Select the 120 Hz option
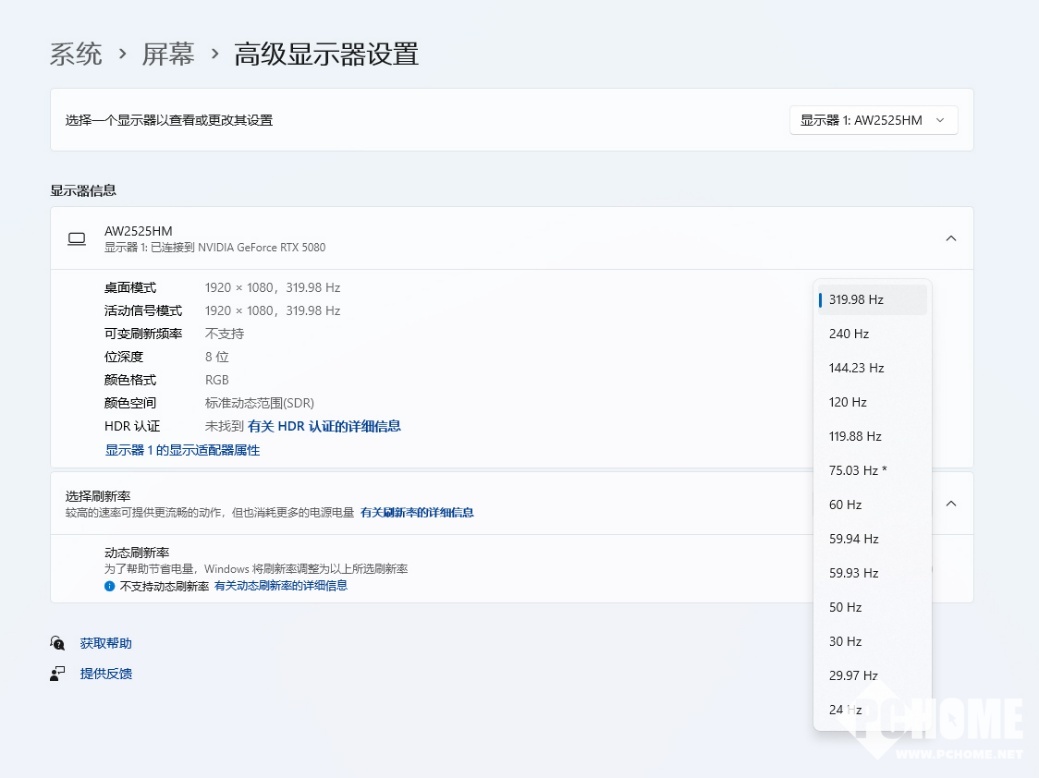This screenshot has width=1039, height=778. point(872,402)
